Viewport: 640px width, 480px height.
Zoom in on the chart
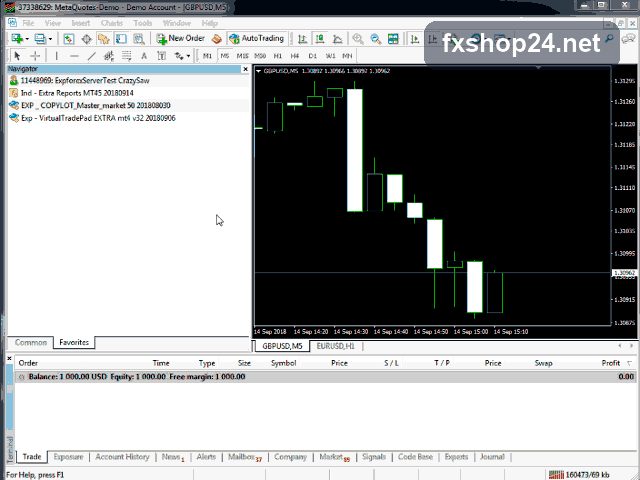tap(358, 39)
